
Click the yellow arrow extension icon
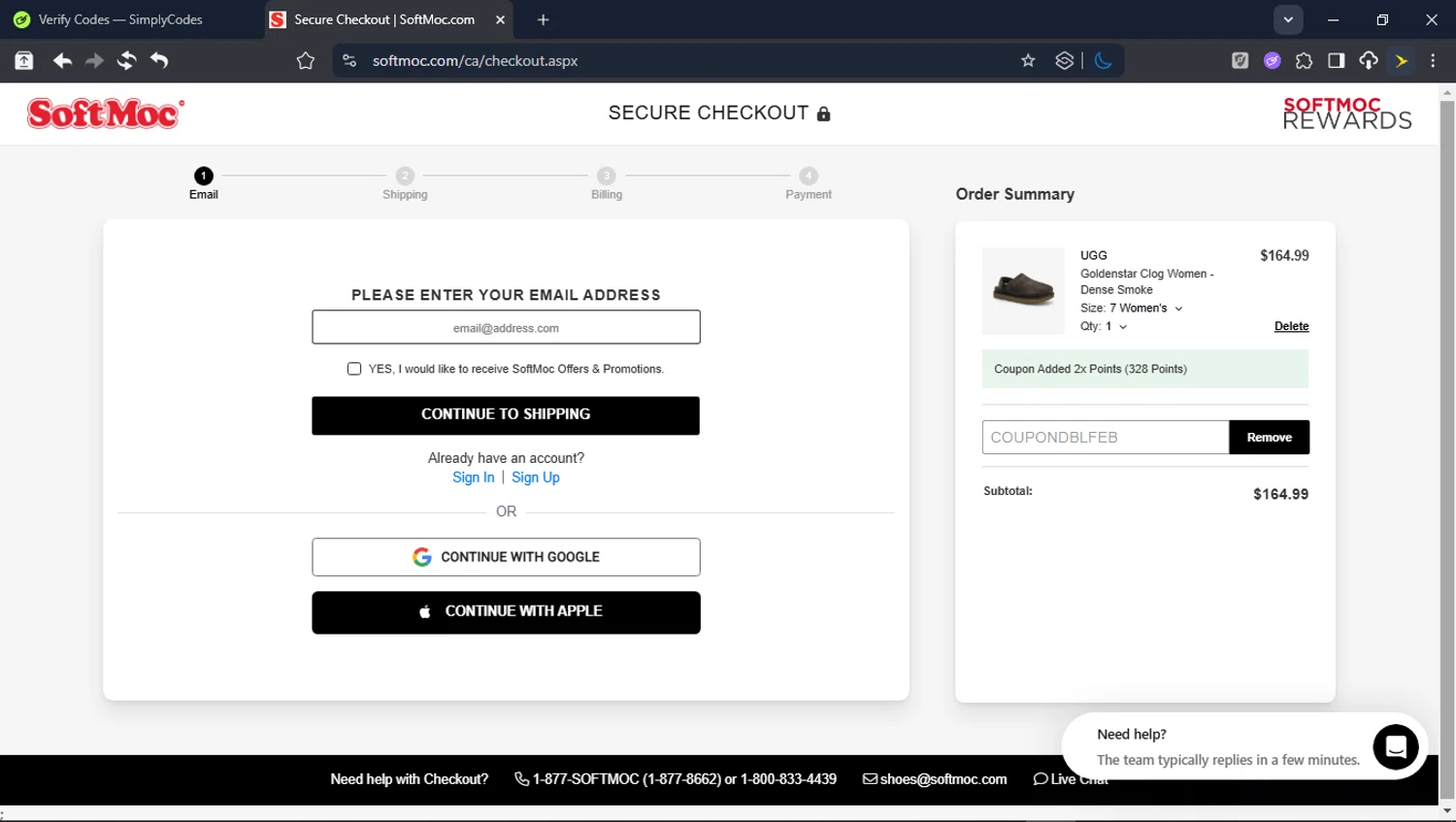click(1402, 61)
